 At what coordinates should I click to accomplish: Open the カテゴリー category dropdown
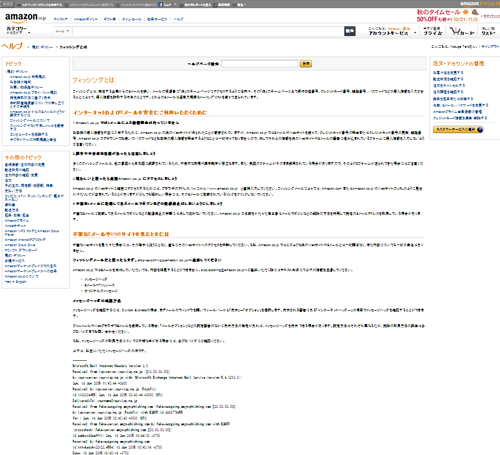pyautogui.click(x=18, y=31)
